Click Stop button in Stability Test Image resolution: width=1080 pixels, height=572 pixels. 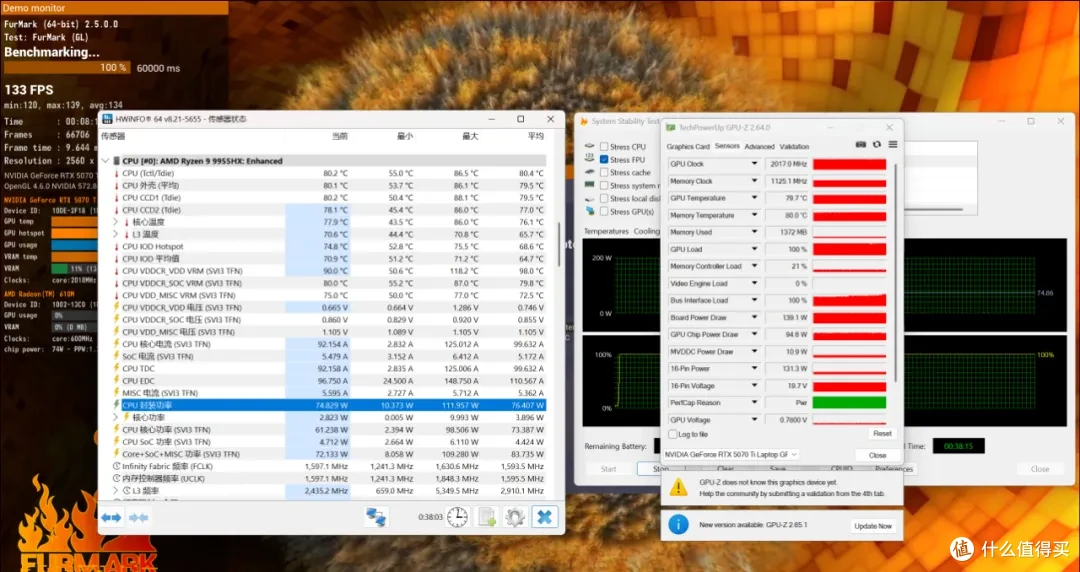(x=661, y=469)
